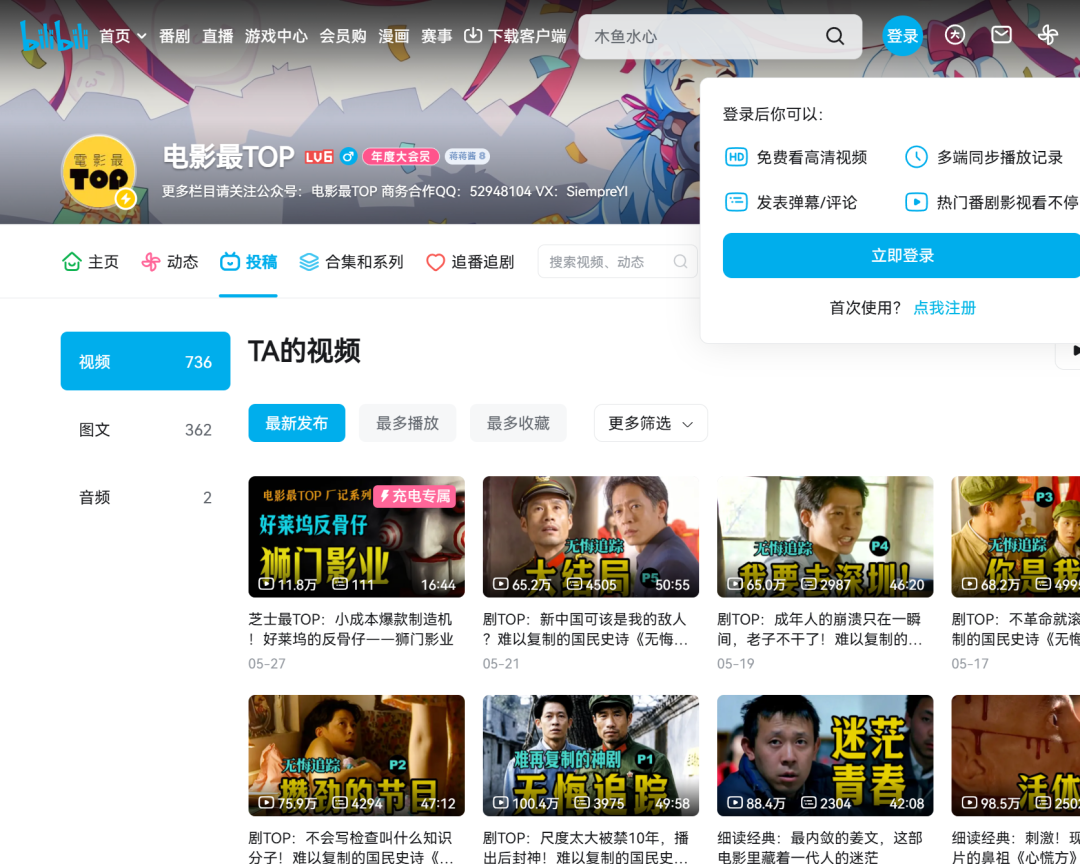Open 赛事 in the top navigation
Screen dimensions: 1080x864
[x=437, y=36]
